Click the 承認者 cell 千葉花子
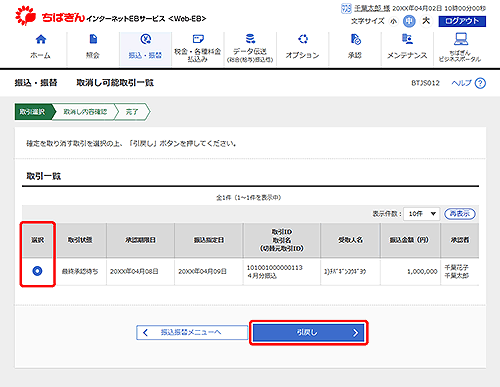Screen dimensions: 500x387 pos(456,267)
